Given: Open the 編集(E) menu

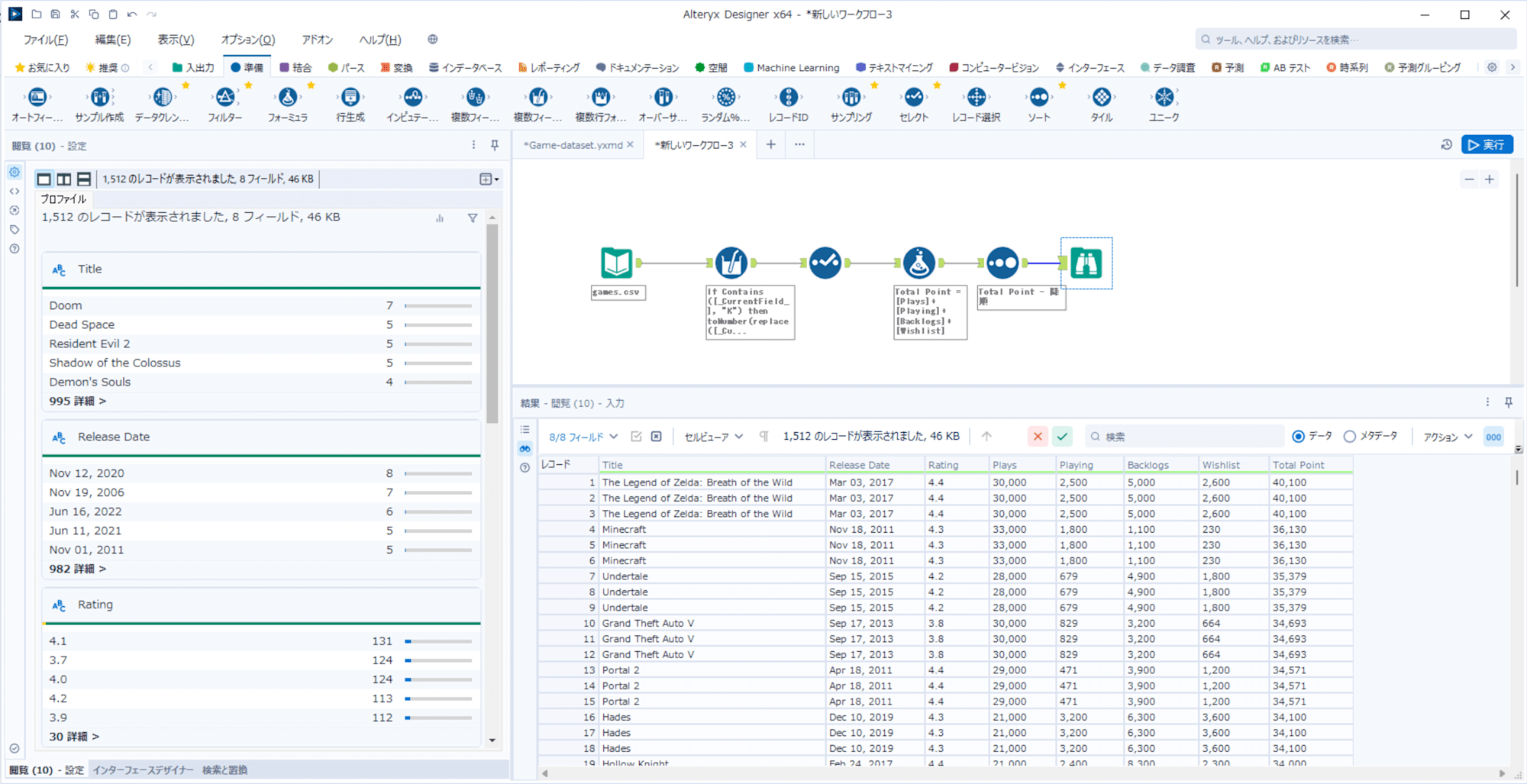Looking at the screenshot, I should (113, 40).
